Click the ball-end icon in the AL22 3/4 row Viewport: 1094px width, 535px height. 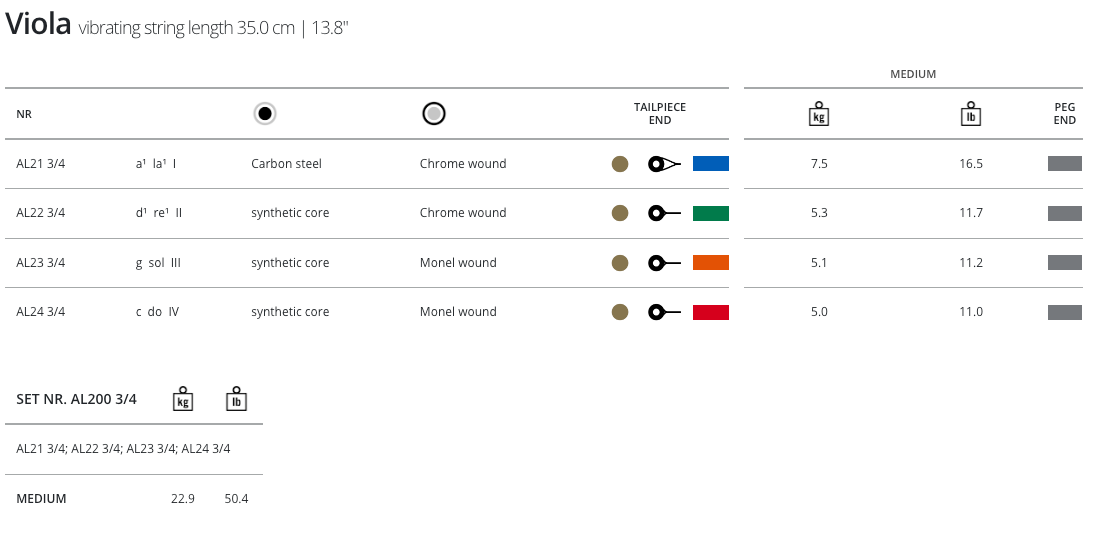pyautogui.click(x=664, y=213)
